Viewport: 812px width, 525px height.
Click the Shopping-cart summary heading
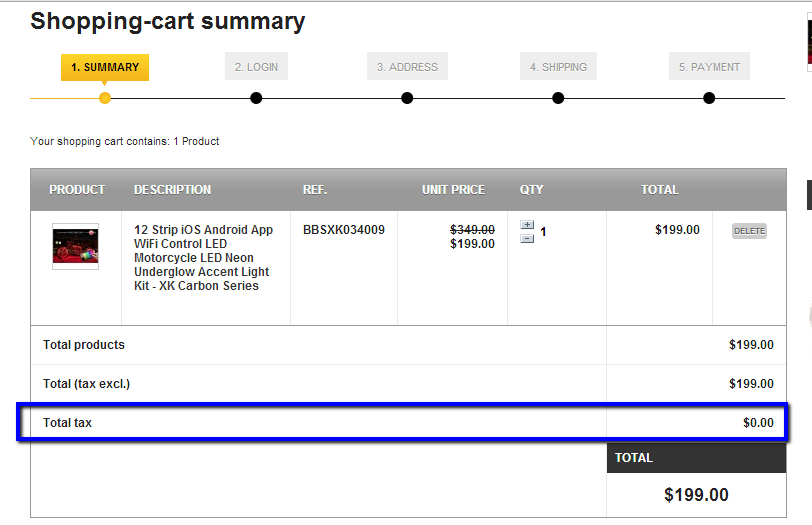168,22
